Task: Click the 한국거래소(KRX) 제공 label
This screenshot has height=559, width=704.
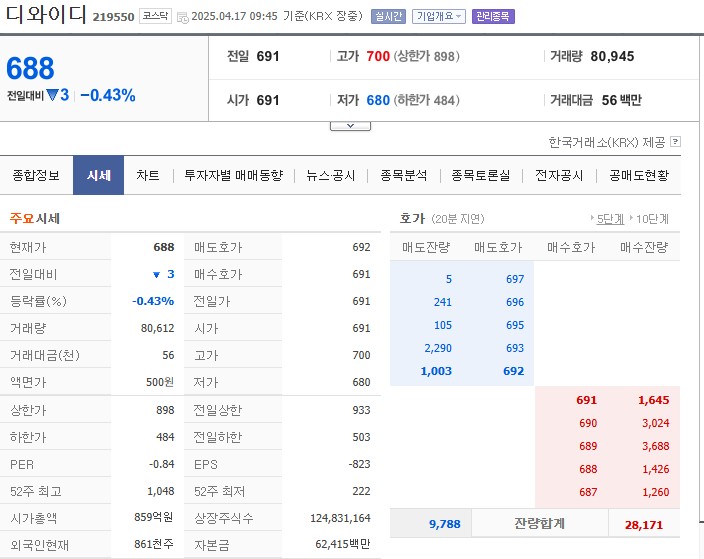Action: coord(607,142)
